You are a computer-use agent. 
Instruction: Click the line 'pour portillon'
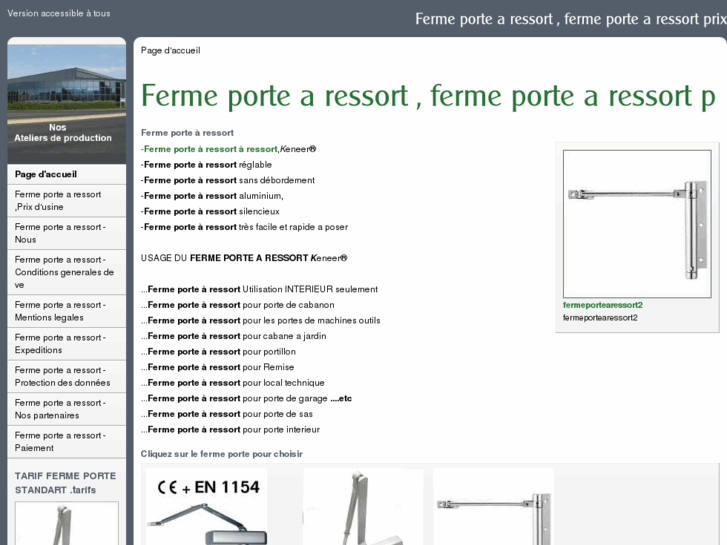[x=269, y=352]
